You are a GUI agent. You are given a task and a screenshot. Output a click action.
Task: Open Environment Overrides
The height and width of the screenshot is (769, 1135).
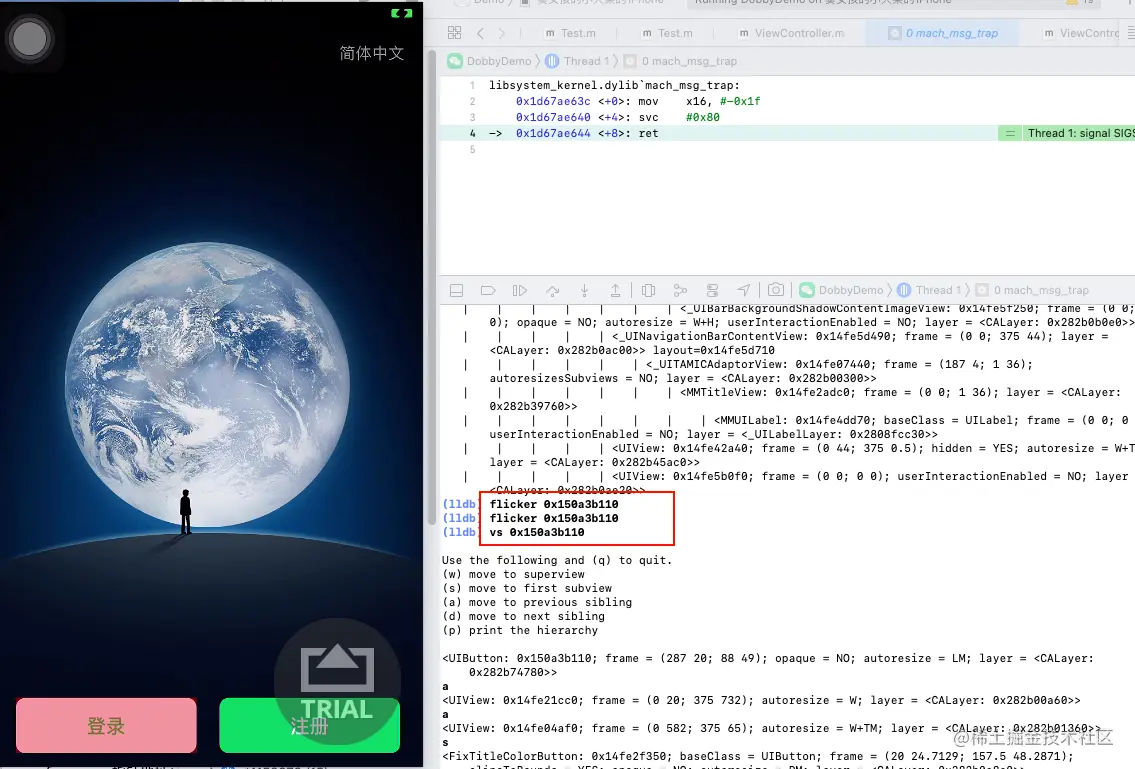pyautogui.click(x=712, y=290)
